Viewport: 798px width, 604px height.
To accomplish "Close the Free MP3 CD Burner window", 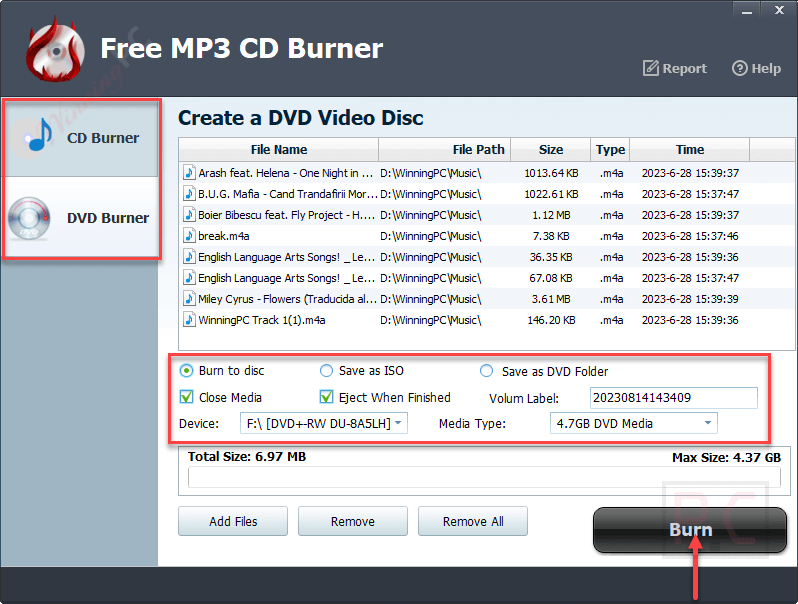I will 779,10.
